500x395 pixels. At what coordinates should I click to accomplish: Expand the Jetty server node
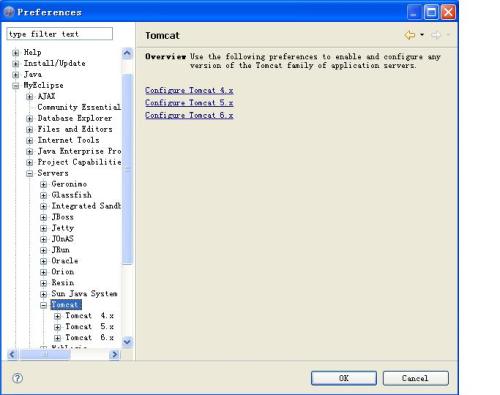click(x=43, y=229)
